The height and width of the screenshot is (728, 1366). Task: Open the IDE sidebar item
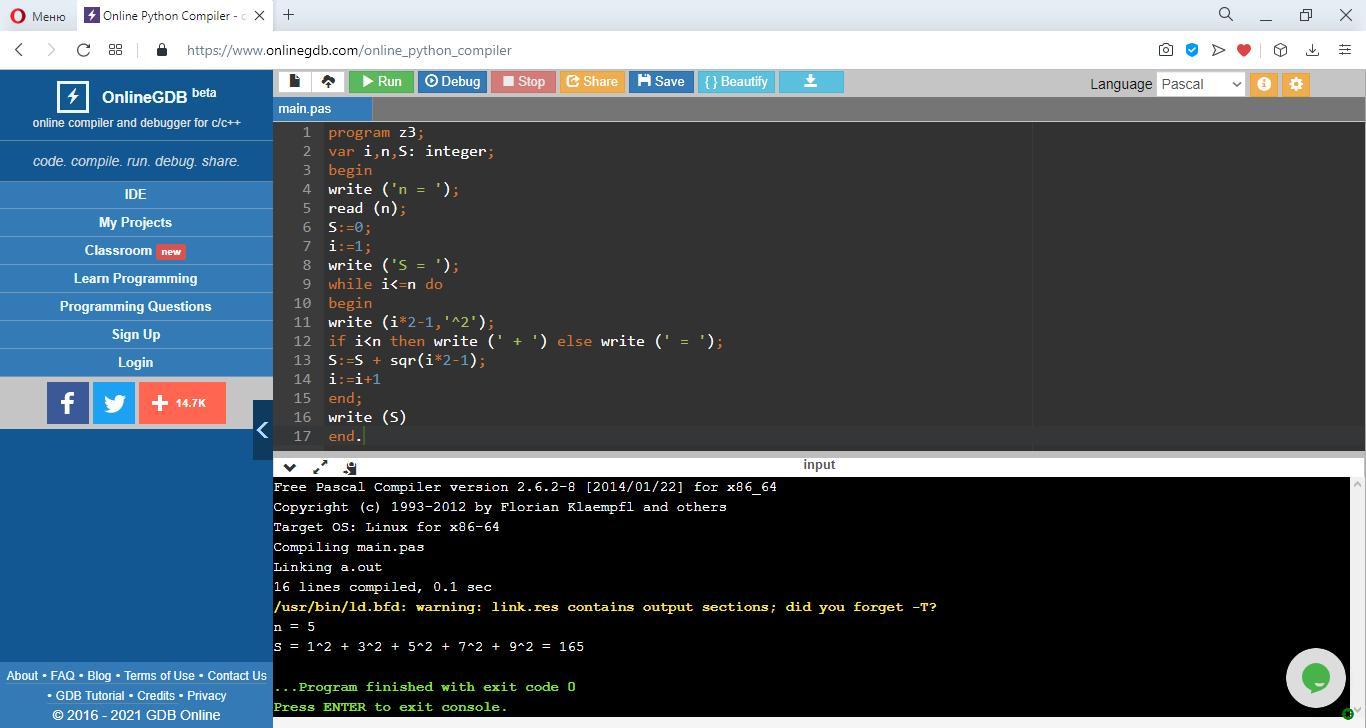tap(136, 194)
